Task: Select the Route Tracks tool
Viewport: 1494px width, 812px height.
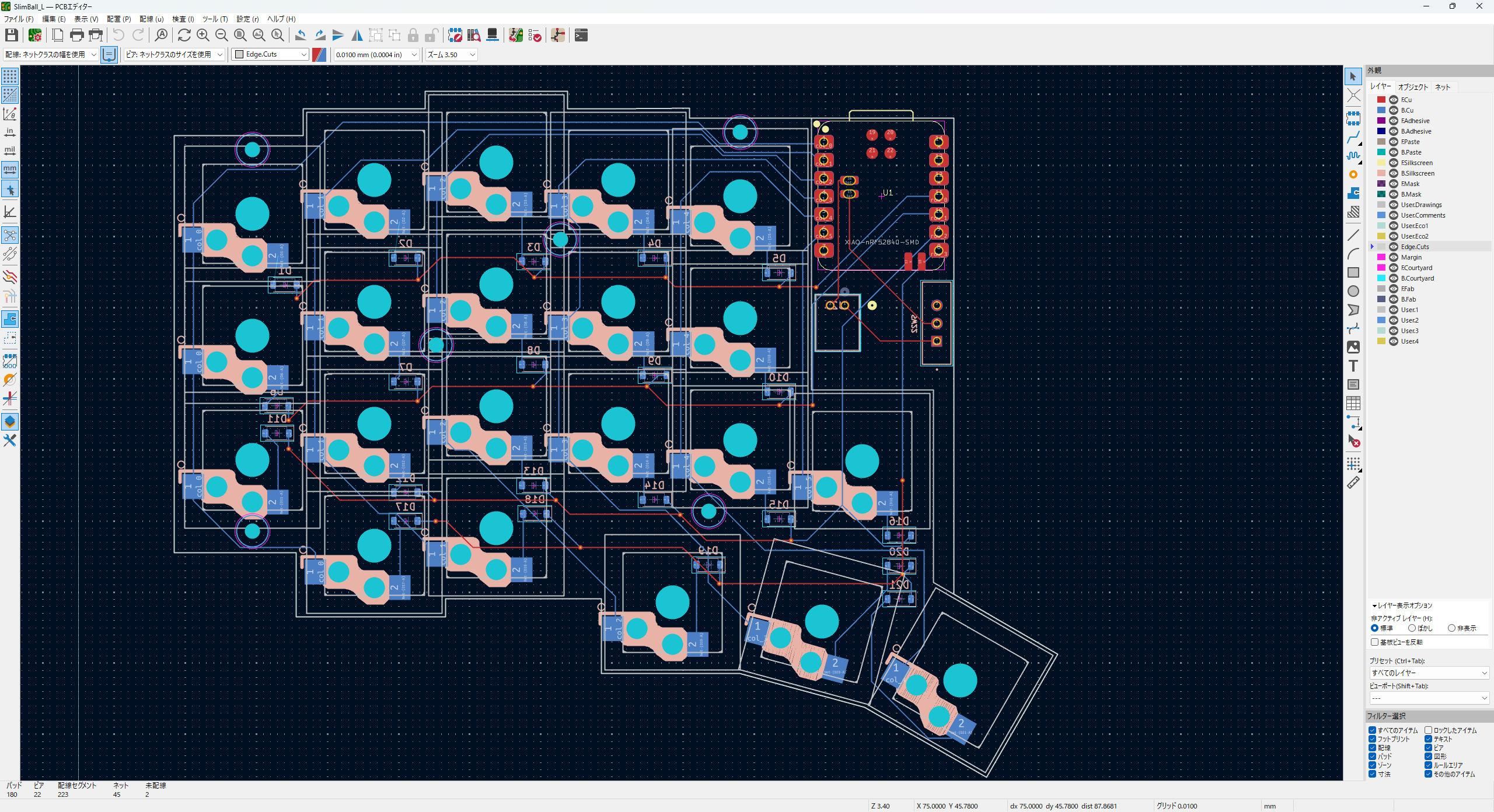Action: pyautogui.click(x=1353, y=137)
